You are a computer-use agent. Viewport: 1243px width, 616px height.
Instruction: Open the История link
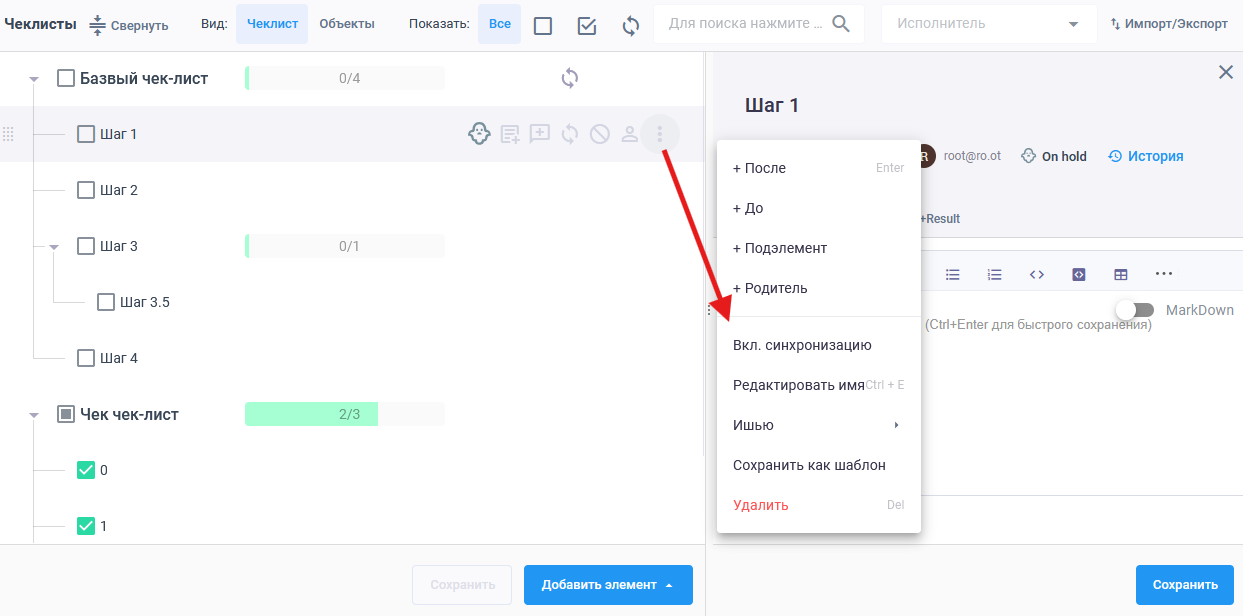(1146, 156)
